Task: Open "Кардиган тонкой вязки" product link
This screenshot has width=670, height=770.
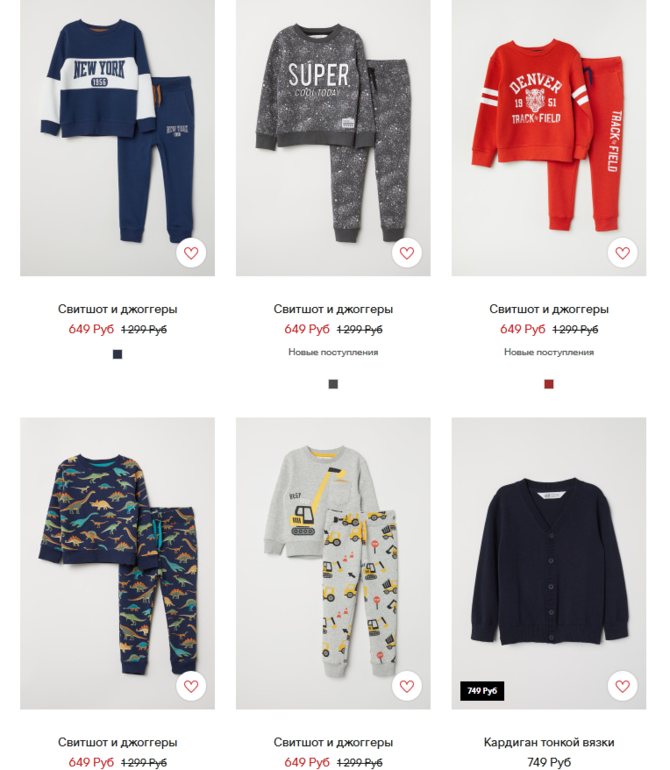Action: click(x=549, y=742)
